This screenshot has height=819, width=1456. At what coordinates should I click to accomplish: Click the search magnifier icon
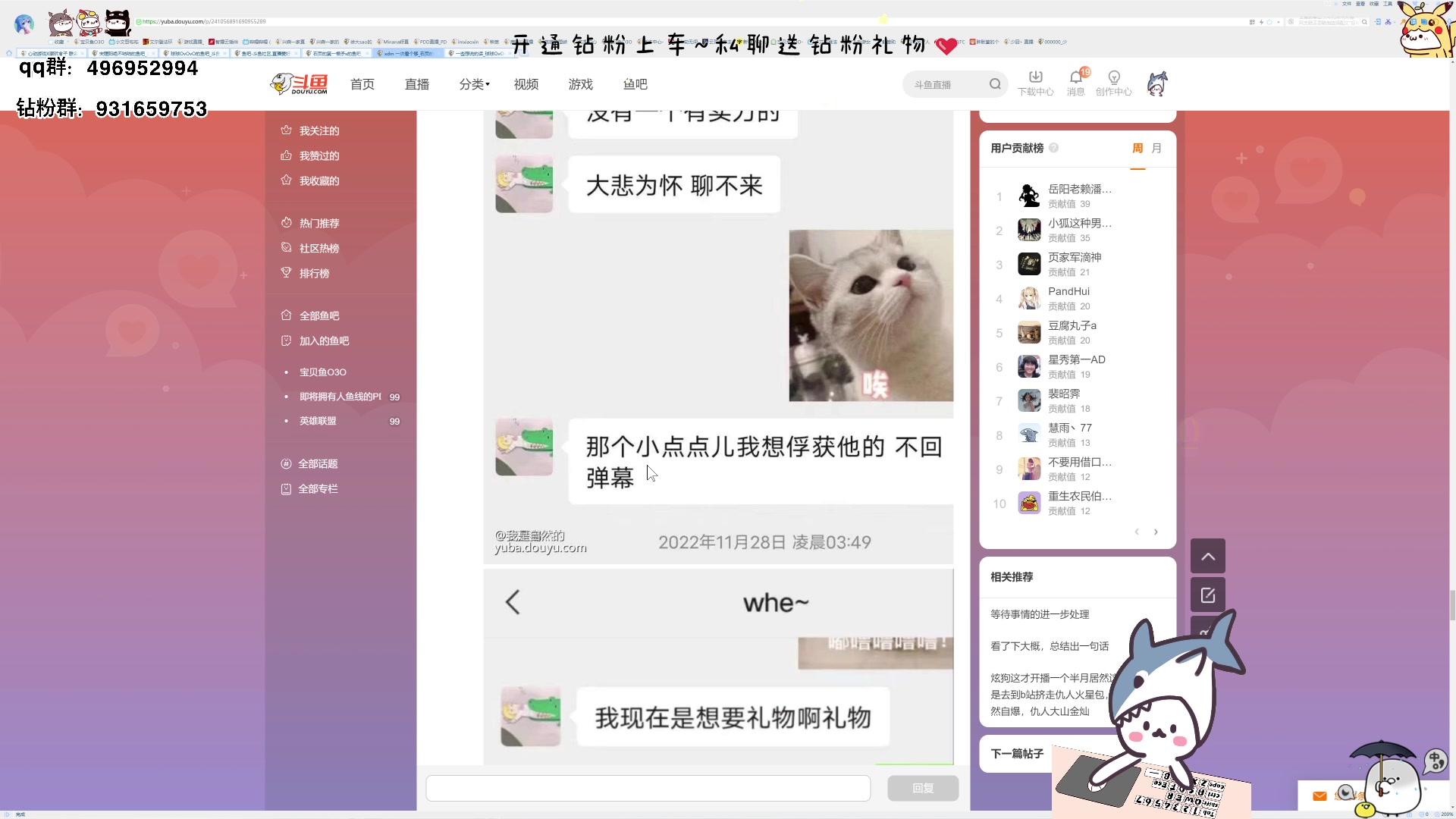click(995, 84)
